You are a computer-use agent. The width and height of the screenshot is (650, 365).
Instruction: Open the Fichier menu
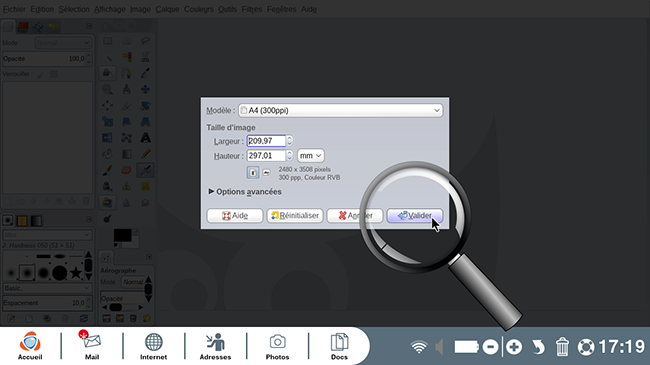pos(14,9)
